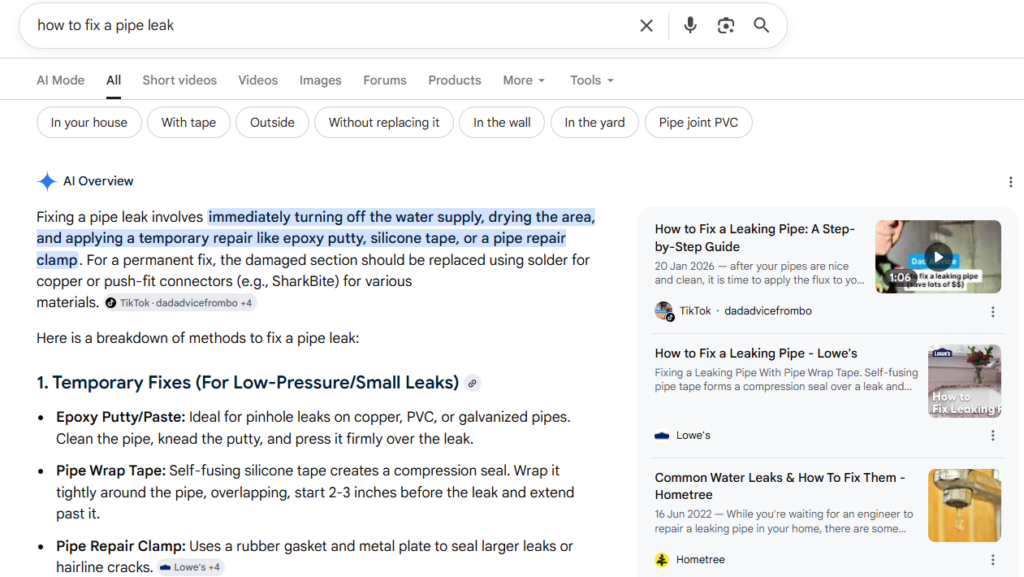Click the Lowe's favicon in sidebar
Viewport: 1024px width, 577px height.
click(662, 435)
